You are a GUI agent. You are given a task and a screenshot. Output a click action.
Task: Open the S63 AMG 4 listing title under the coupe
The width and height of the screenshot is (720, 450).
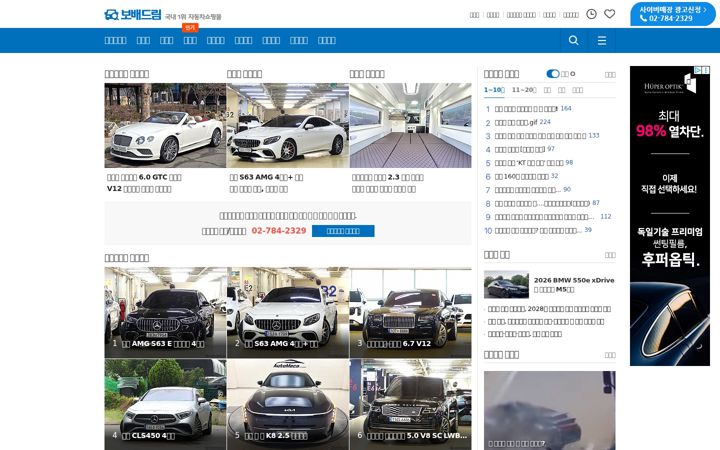pos(266,183)
